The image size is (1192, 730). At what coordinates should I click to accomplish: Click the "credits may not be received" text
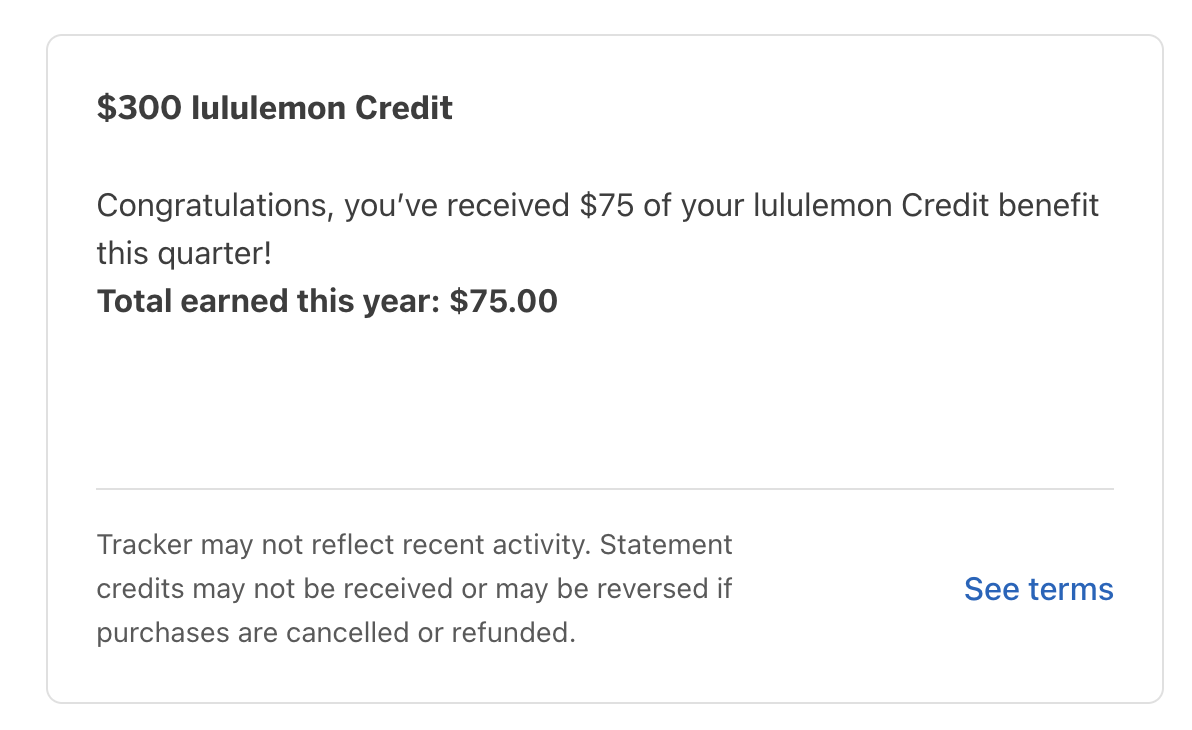pyautogui.click(x=274, y=589)
